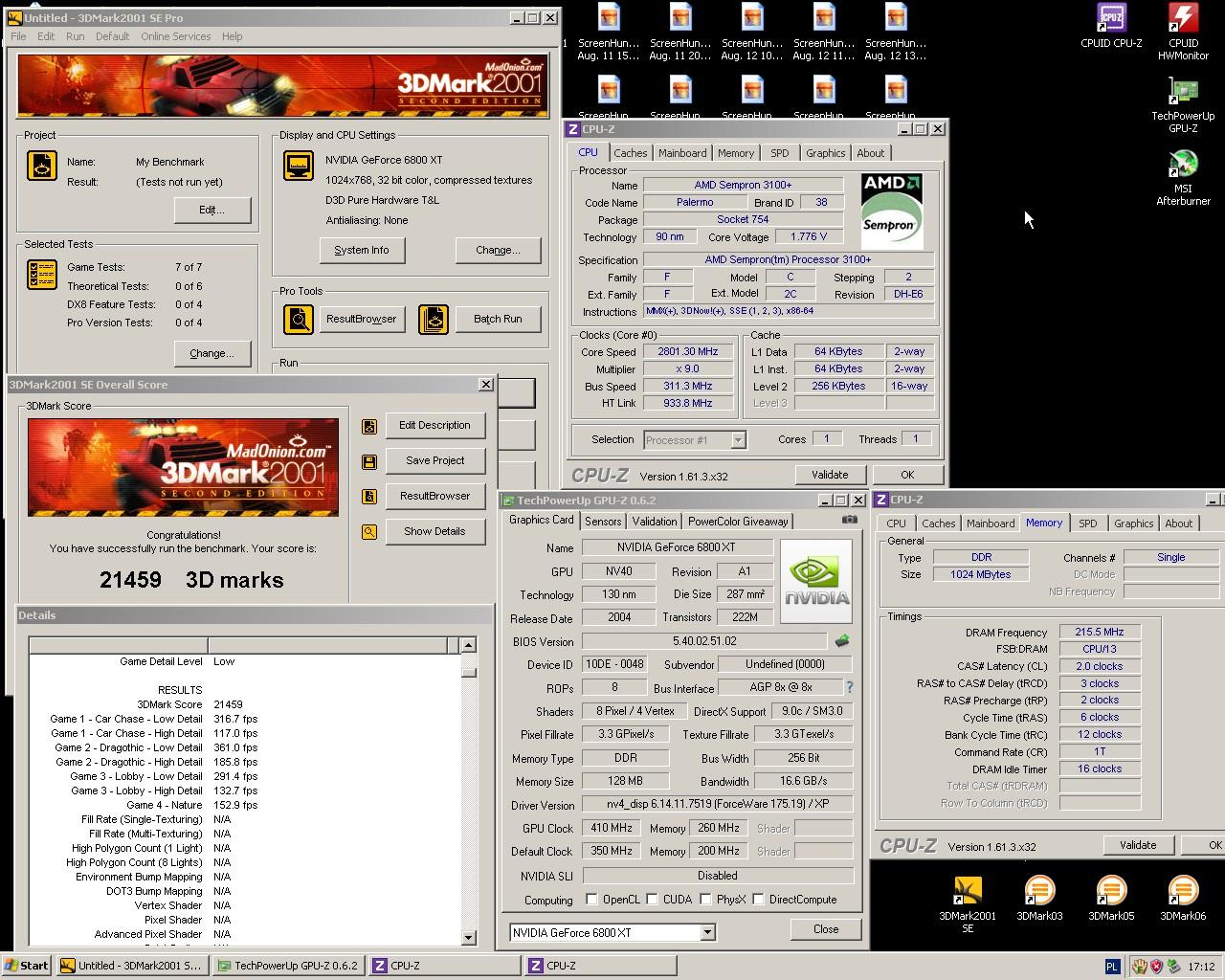
Task: Open the 3DMark2001 SE desktop shortcut
Action: pyautogui.click(x=968, y=904)
